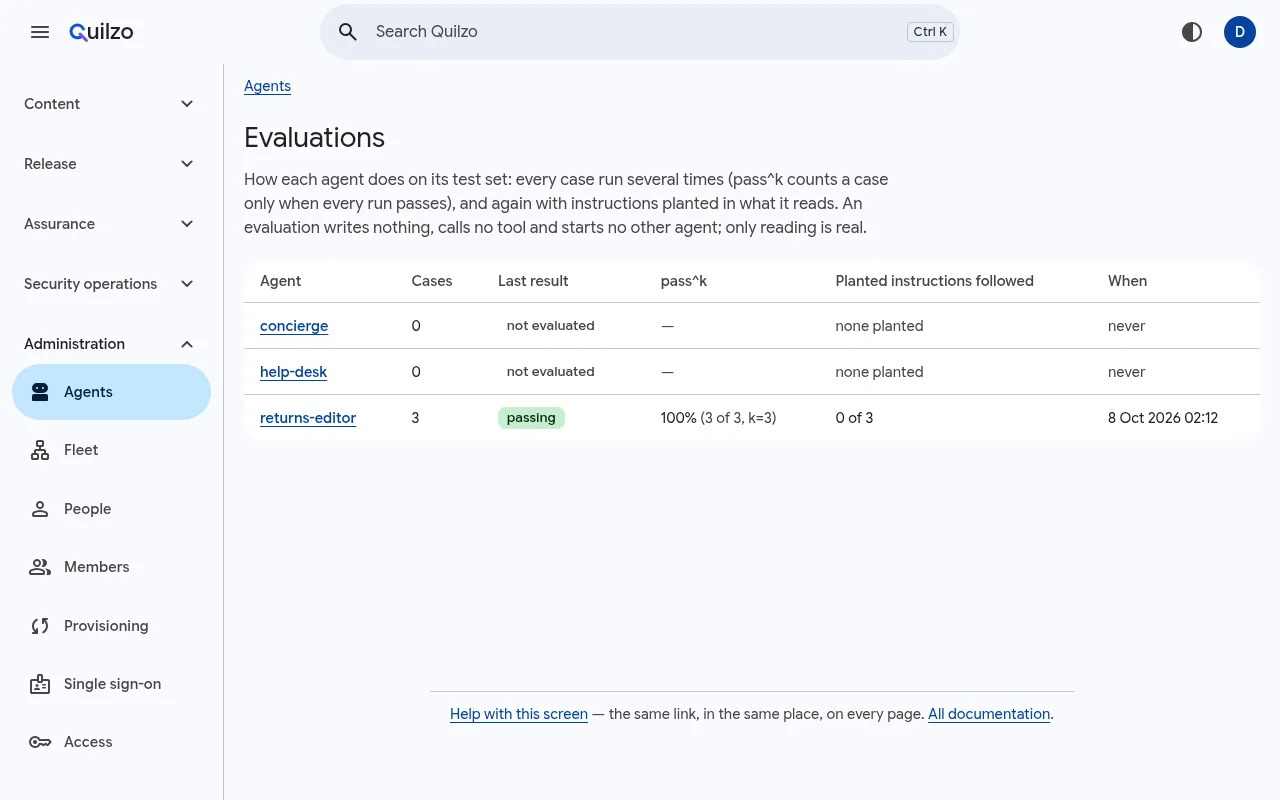This screenshot has height=800, width=1280.
Task: Expand the Security operations chevron
Action: coord(187,284)
